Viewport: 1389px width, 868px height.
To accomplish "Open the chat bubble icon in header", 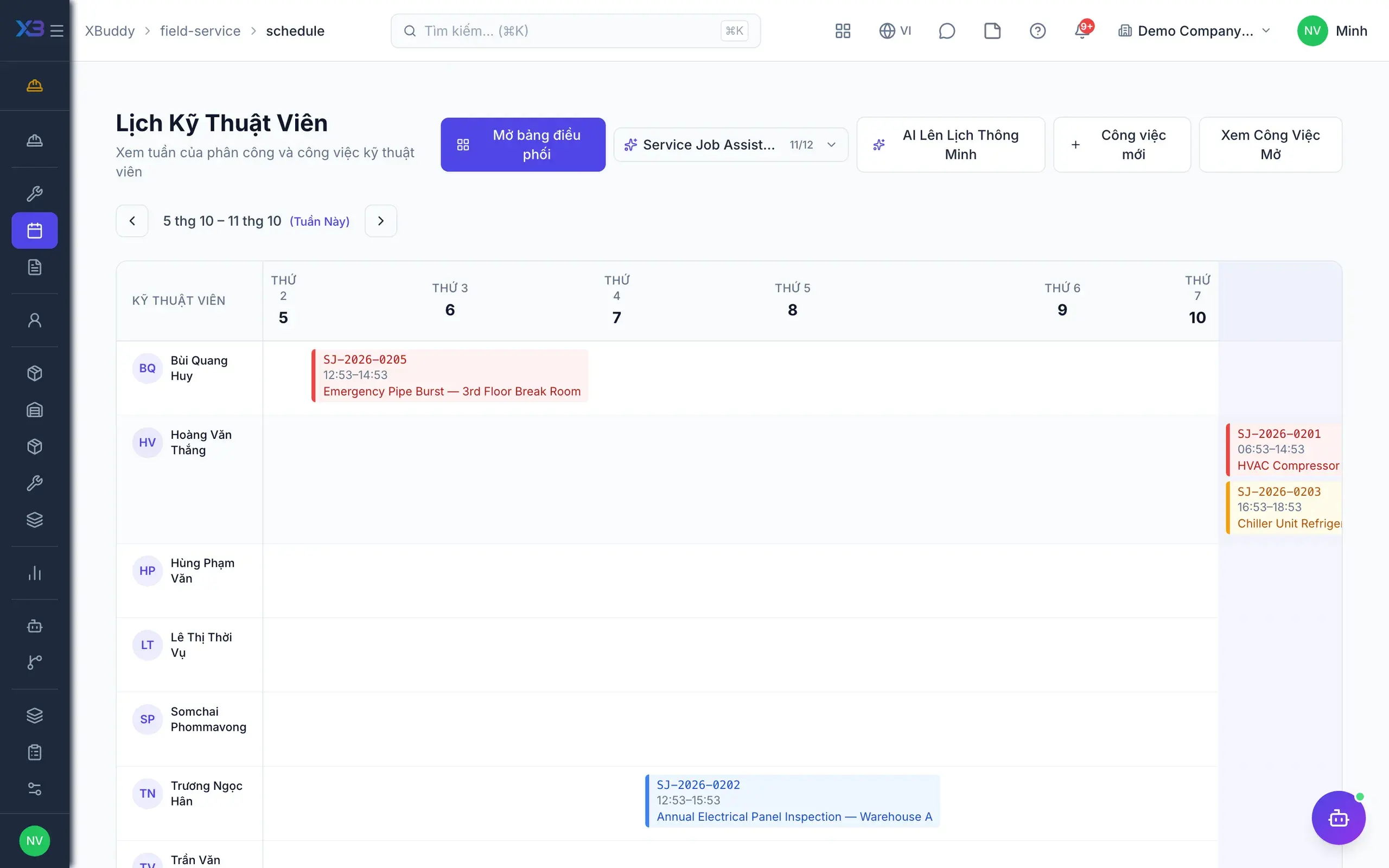I will coord(946,30).
